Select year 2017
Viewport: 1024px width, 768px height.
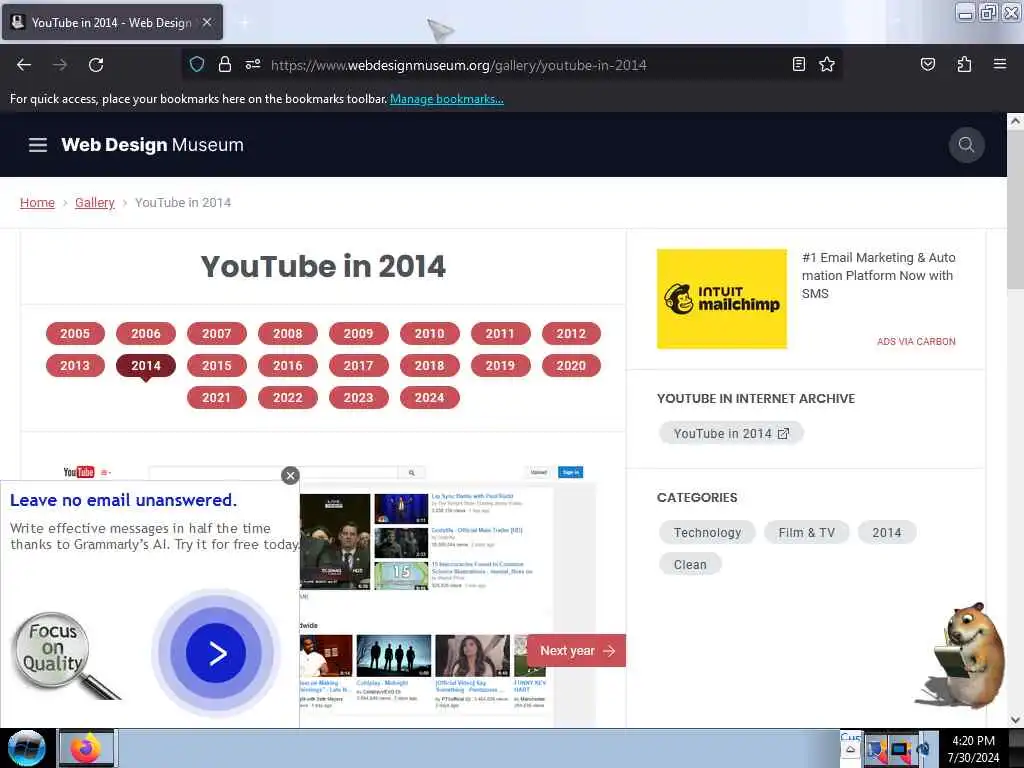coord(359,366)
